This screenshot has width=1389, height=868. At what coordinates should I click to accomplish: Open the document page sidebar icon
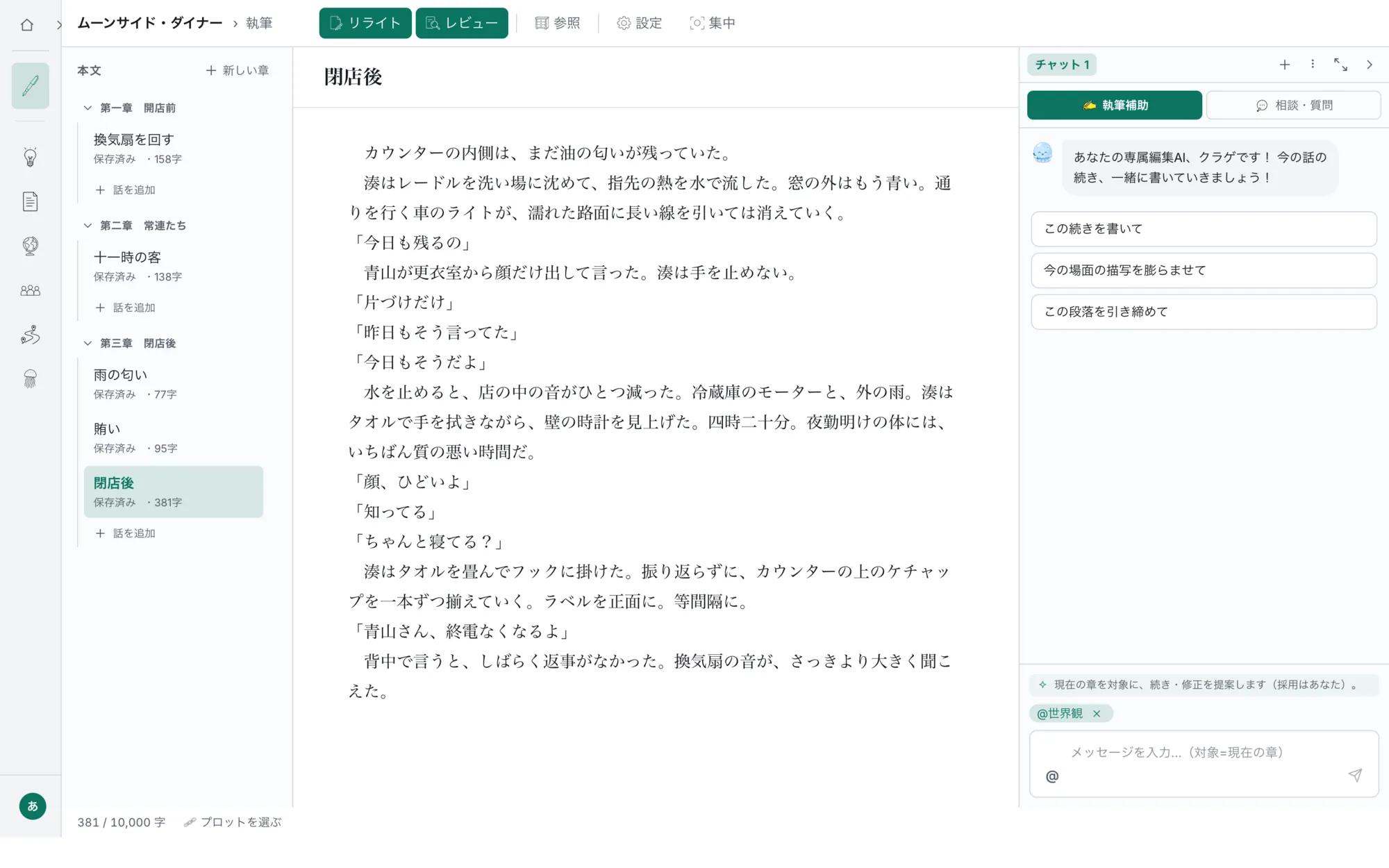coord(30,201)
